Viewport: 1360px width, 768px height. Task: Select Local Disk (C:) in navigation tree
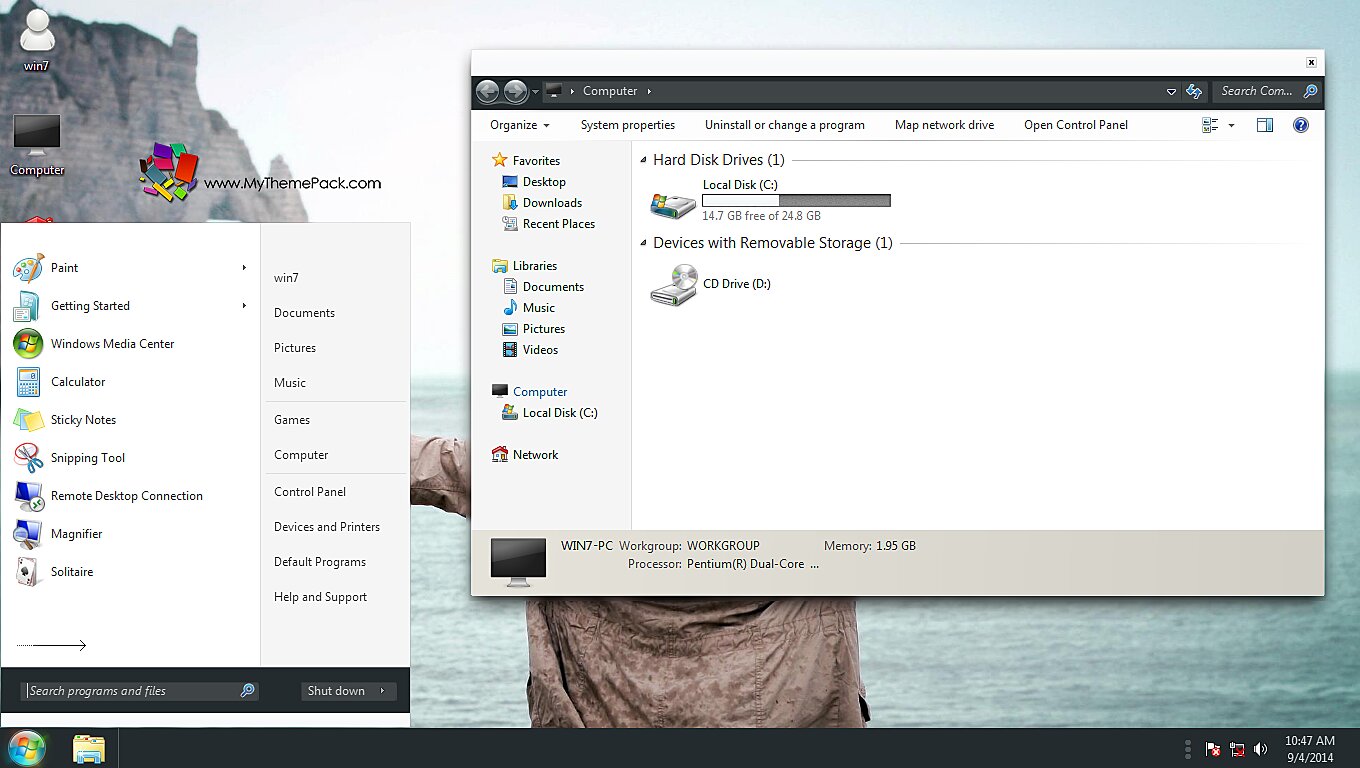pos(560,413)
